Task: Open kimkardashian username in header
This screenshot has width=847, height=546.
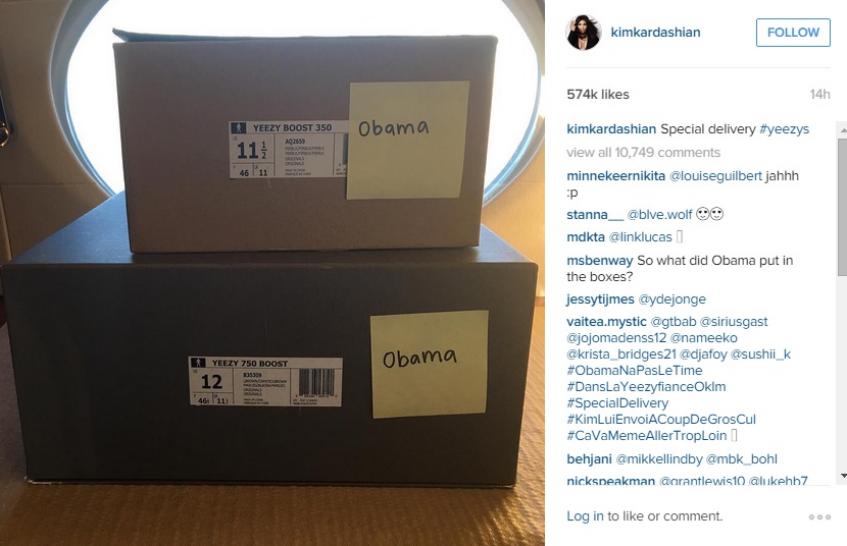Action: 655,32
